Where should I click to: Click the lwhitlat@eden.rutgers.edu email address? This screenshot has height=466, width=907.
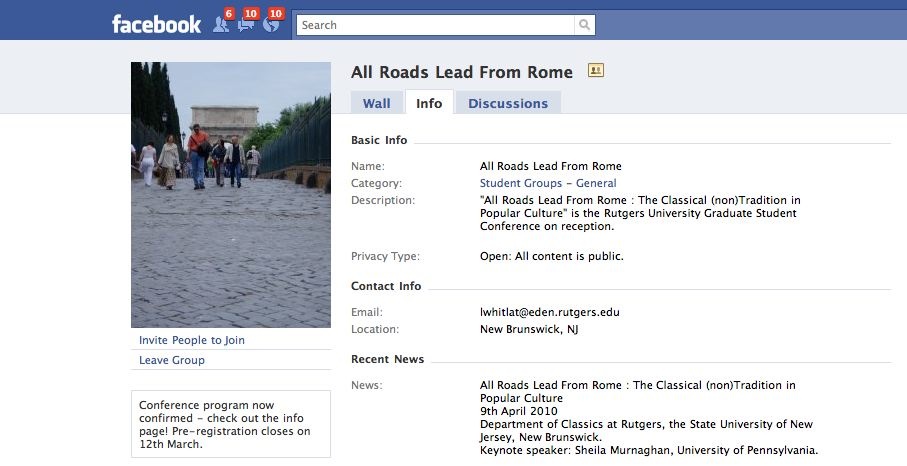[x=550, y=312]
